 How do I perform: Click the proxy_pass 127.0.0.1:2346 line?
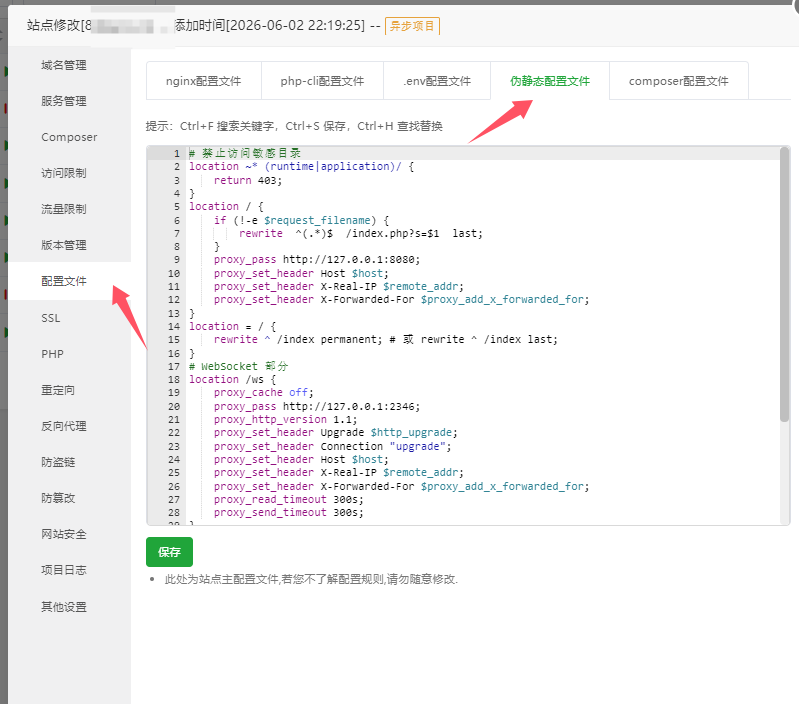(x=317, y=407)
